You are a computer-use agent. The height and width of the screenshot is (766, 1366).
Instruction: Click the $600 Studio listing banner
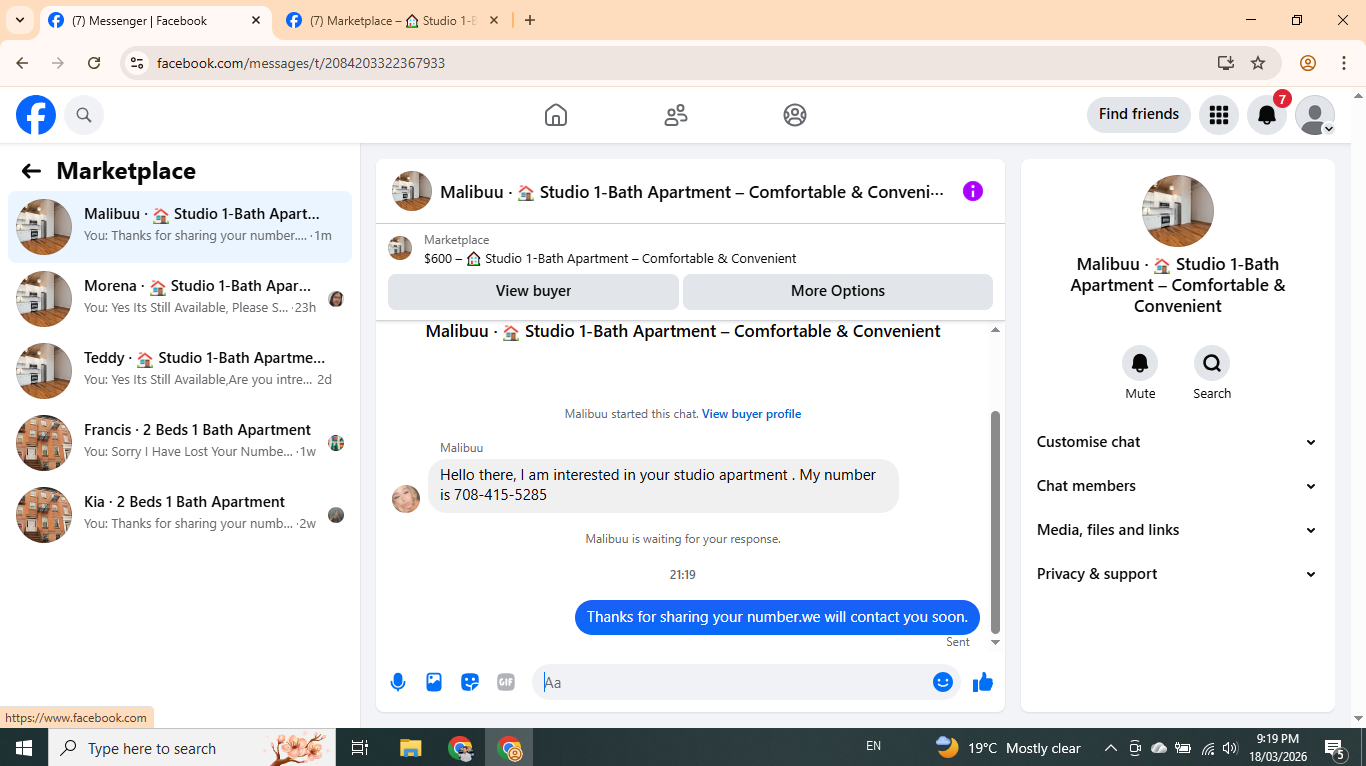click(690, 249)
